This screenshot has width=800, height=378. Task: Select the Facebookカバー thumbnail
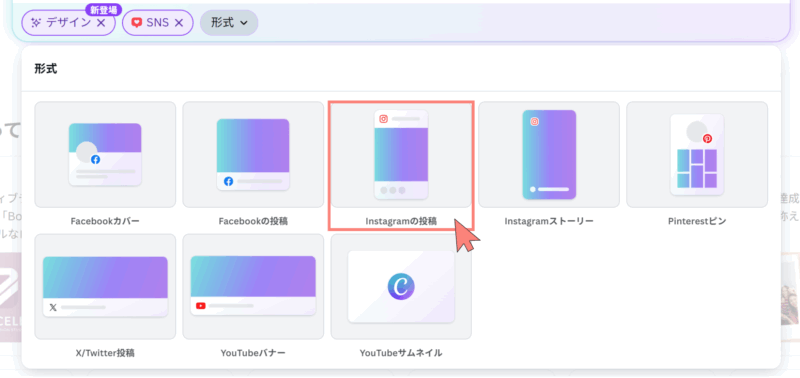(x=105, y=155)
